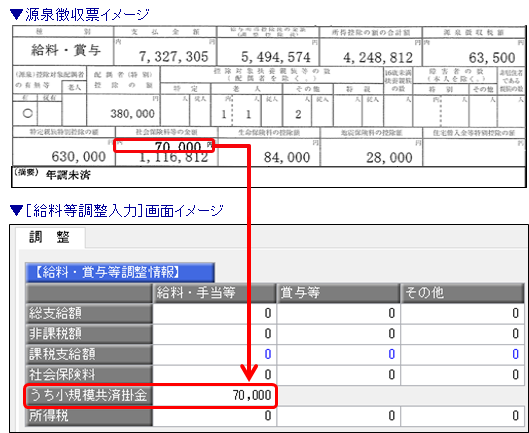Click the 給料・手当等 column header

click(x=215, y=293)
